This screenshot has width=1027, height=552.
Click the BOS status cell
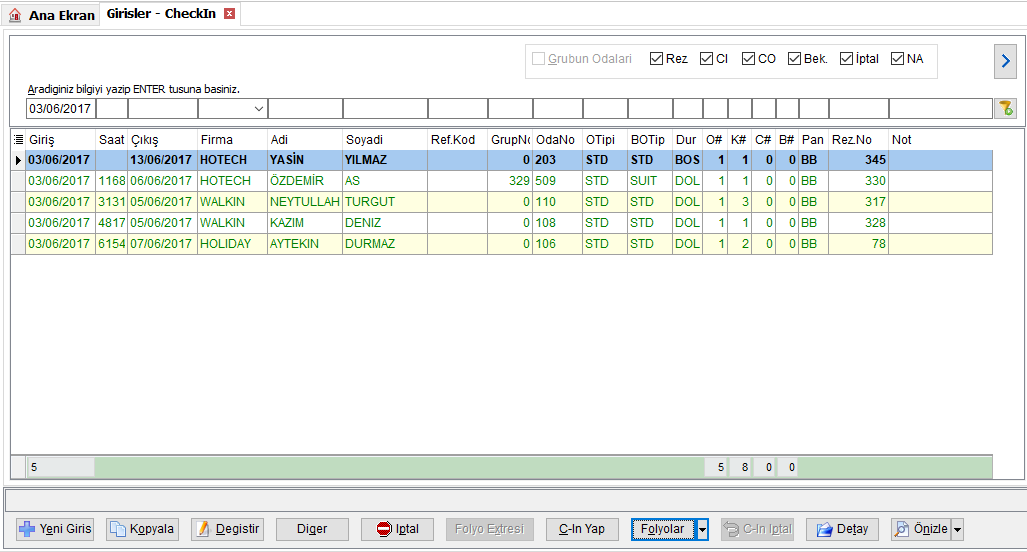(688, 160)
